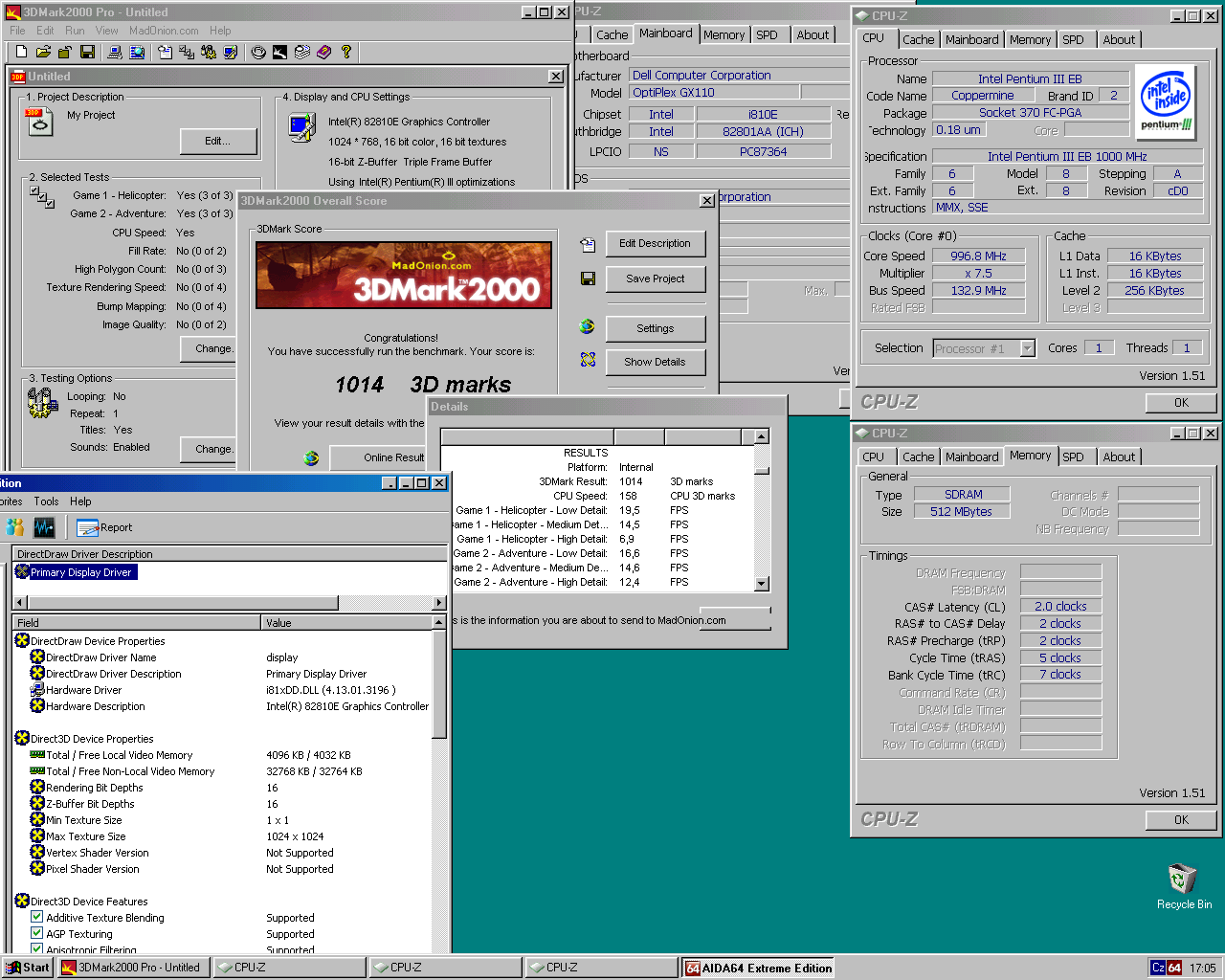1225x980 pixels.
Task: Toggle Additive Texture Blending checkbox
Action: (x=36, y=917)
